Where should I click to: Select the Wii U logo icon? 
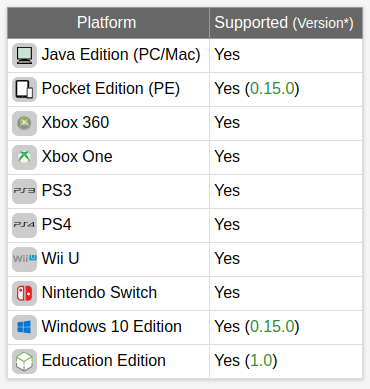tap(24, 259)
